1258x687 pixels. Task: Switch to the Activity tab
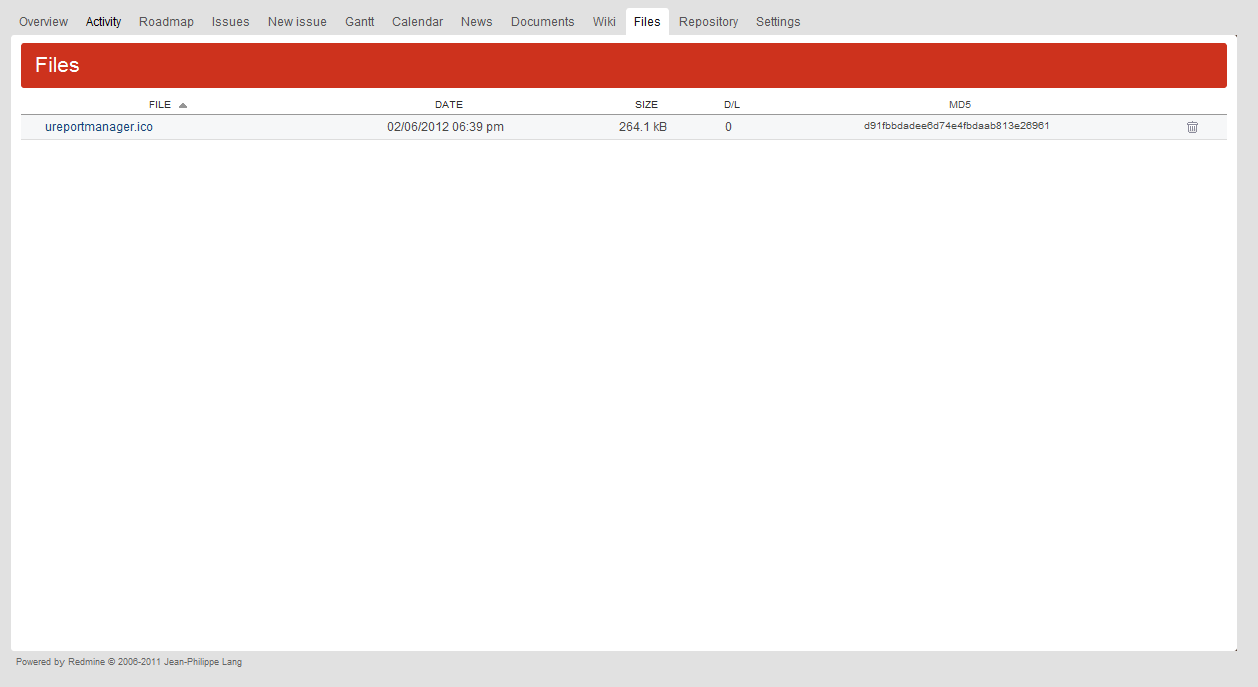click(x=103, y=22)
